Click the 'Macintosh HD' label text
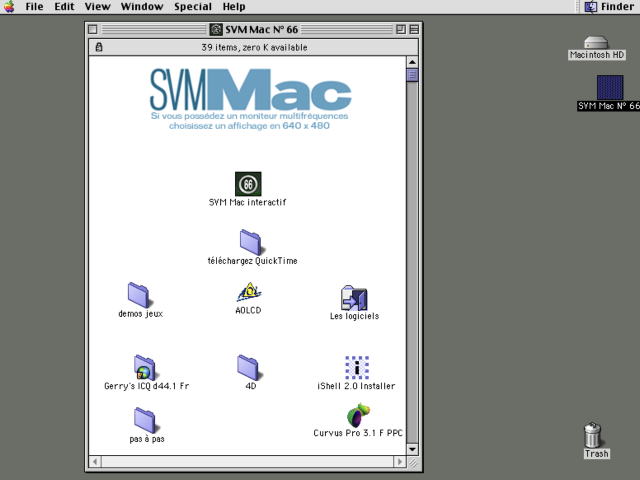Screen dimensions: 640x480 point(597,55)
